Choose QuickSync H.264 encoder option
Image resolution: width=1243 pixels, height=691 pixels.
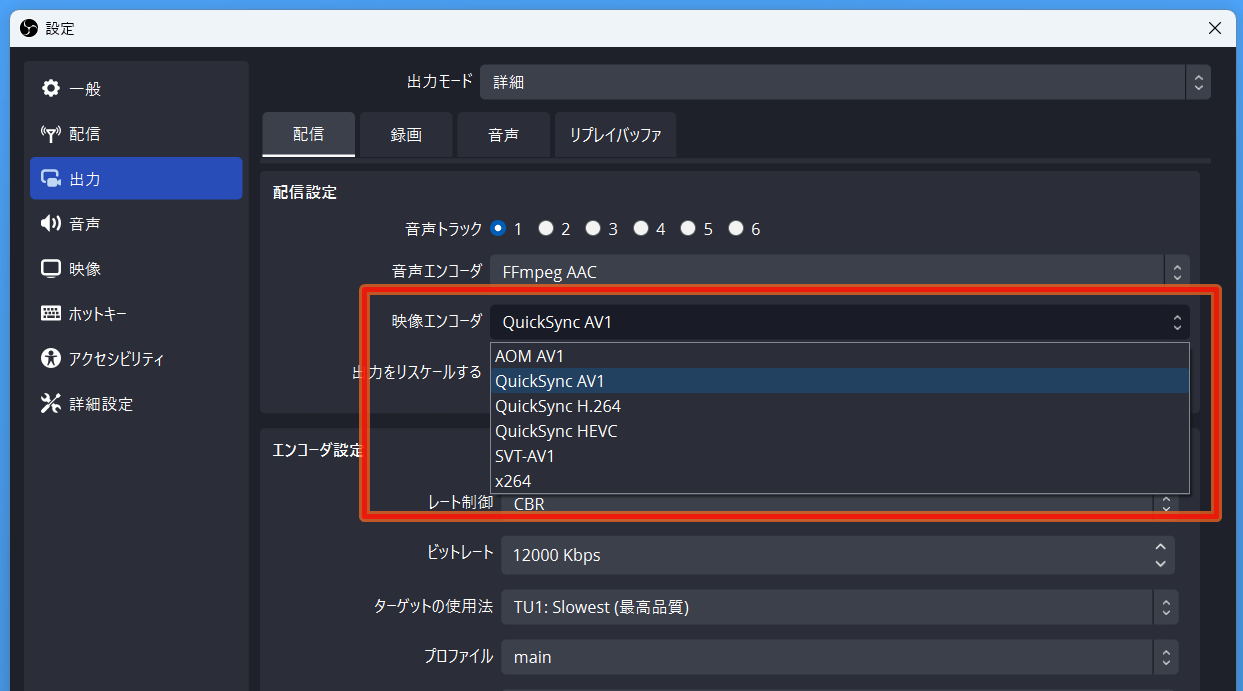[840, 406]
